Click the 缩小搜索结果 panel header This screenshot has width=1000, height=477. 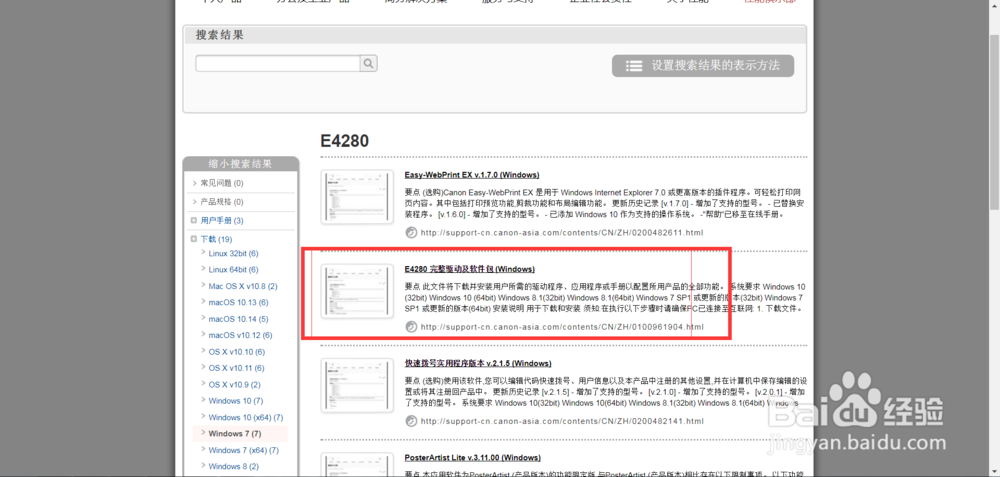tap(240, 164)
